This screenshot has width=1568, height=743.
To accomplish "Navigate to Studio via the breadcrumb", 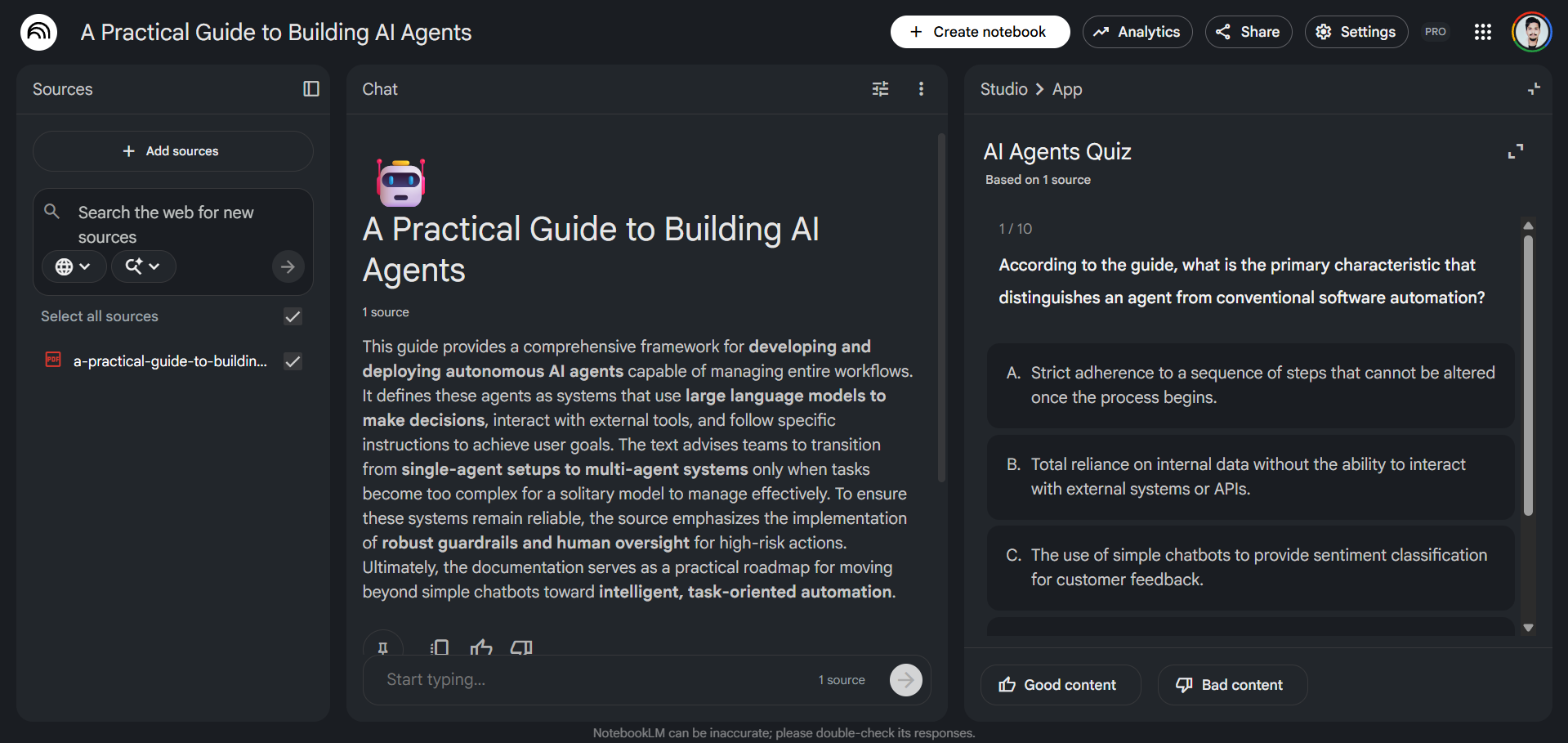I will tap(1003, 89).
